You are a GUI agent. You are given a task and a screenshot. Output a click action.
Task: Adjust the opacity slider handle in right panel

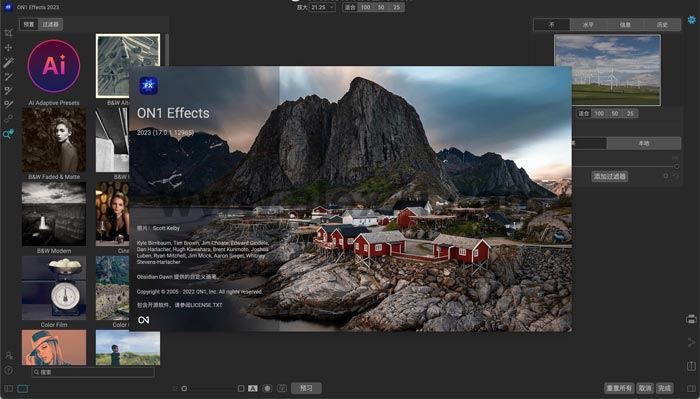pyautogui.click(x=676, y=166)
